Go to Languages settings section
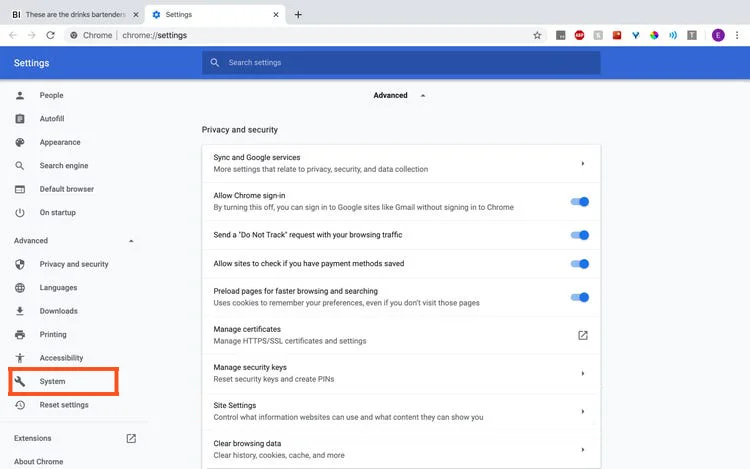 tap(58, 287)
